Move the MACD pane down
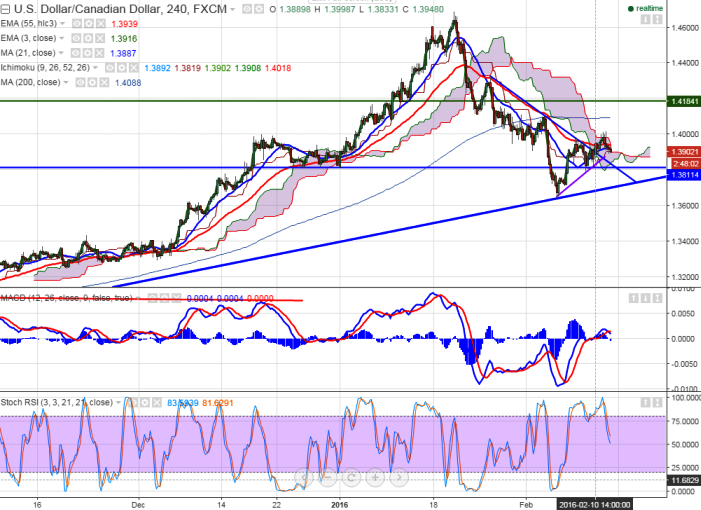 pyautogui.click(x=645, y=298)
